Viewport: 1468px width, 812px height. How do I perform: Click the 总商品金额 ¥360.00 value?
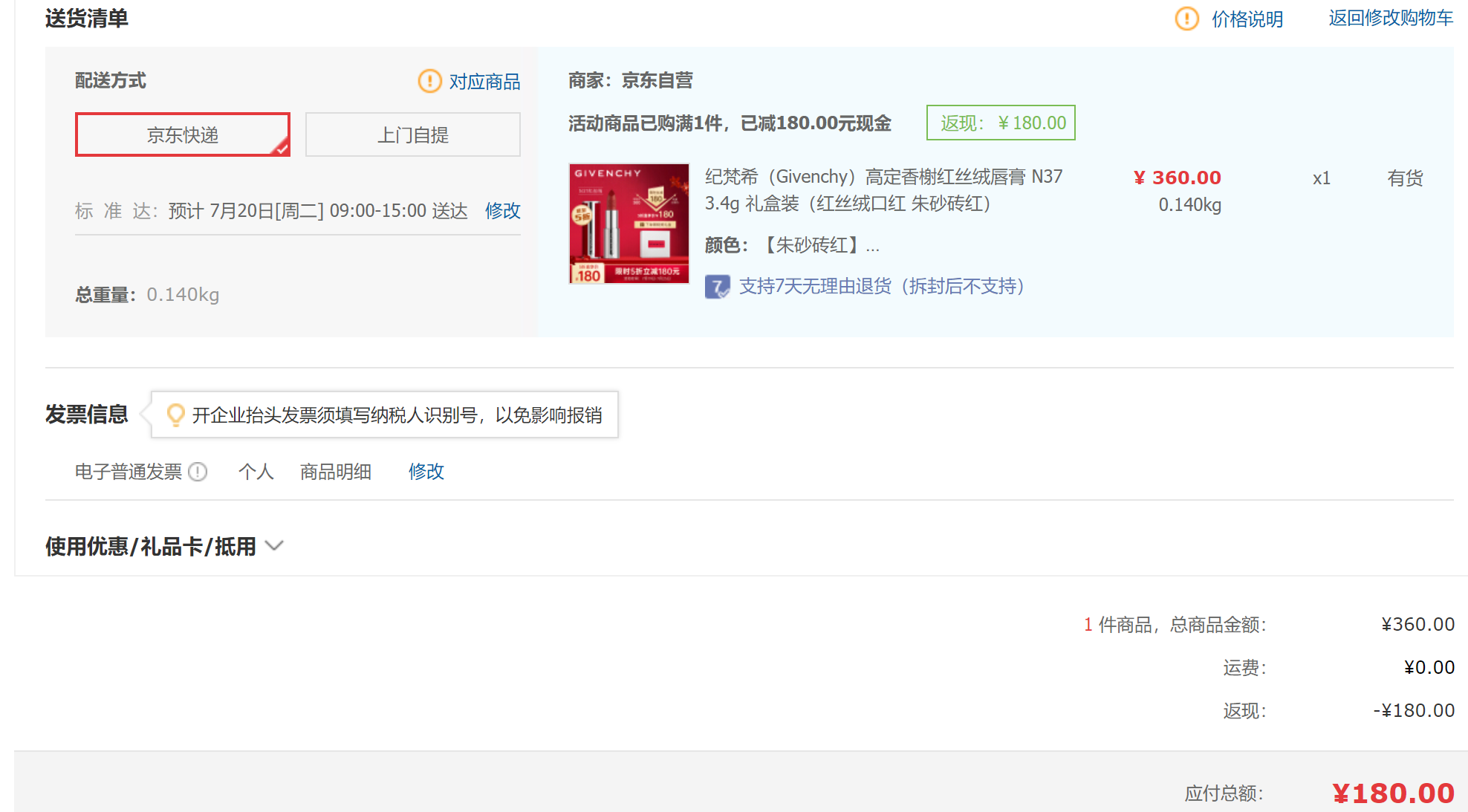point(1417,625)
